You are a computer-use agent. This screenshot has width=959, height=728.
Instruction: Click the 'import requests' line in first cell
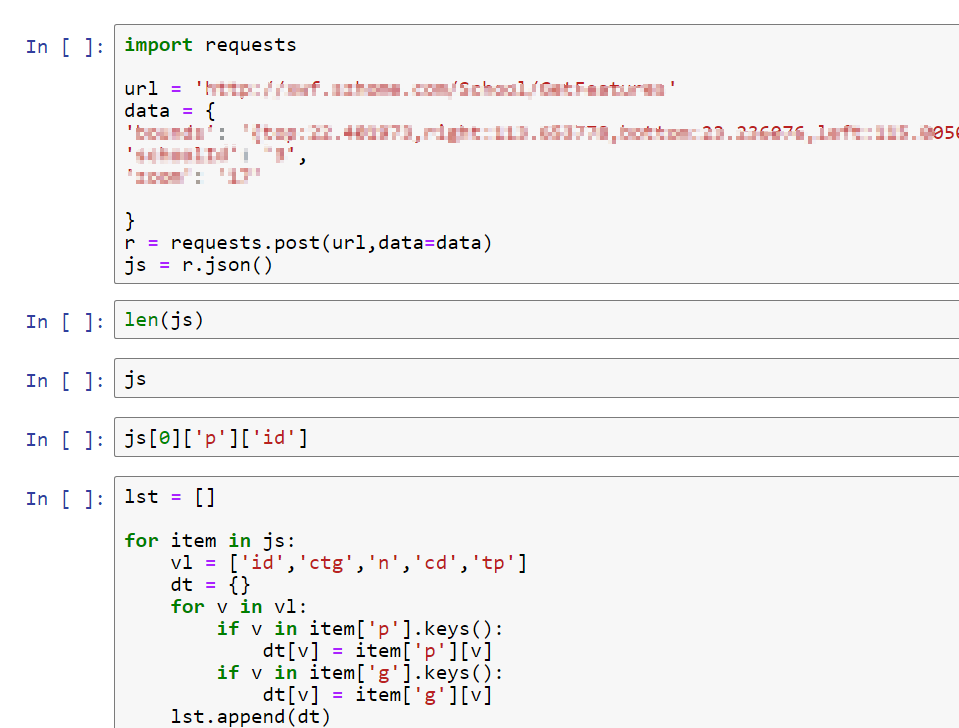(210, 45)
